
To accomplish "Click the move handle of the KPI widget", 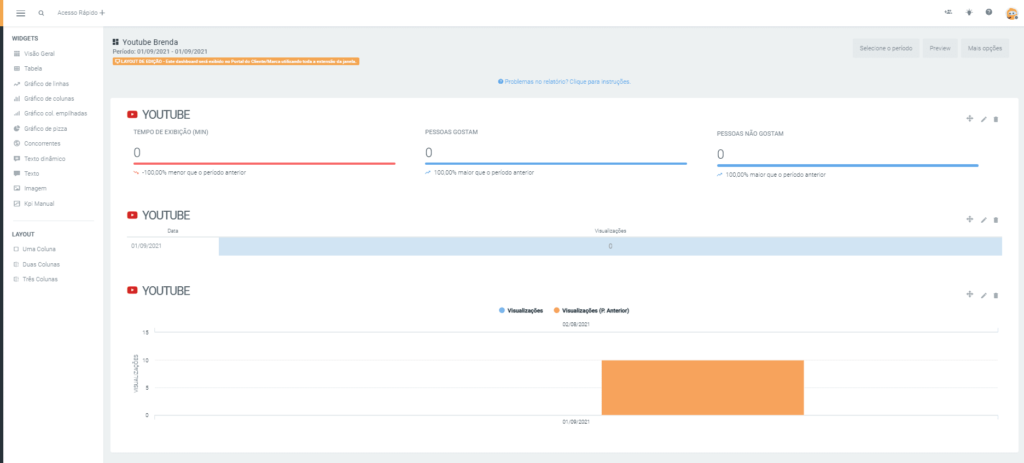I will (970, 119).
